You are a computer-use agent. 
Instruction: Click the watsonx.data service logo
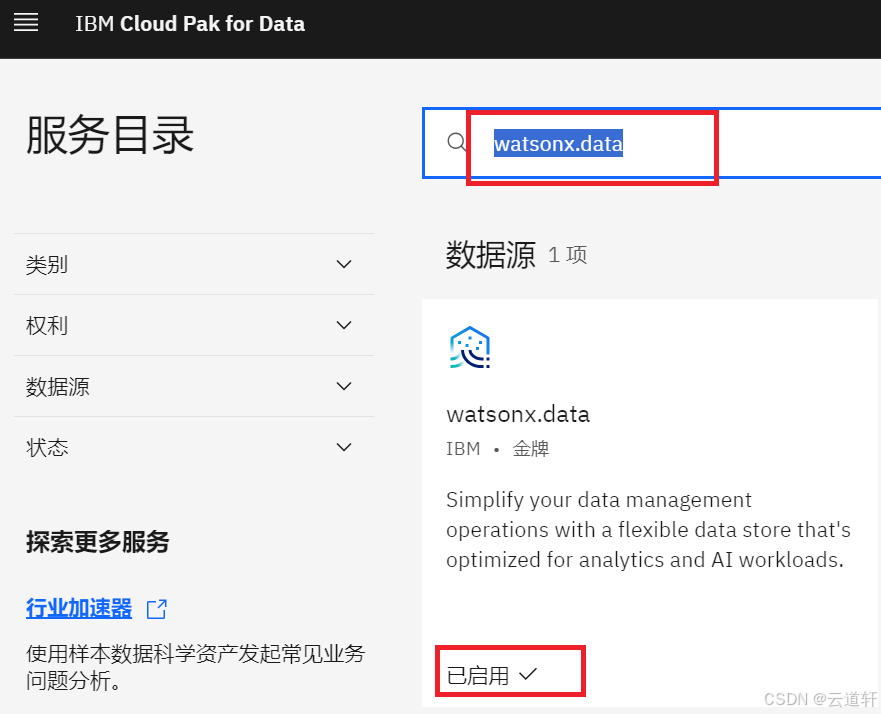point(470,348)
